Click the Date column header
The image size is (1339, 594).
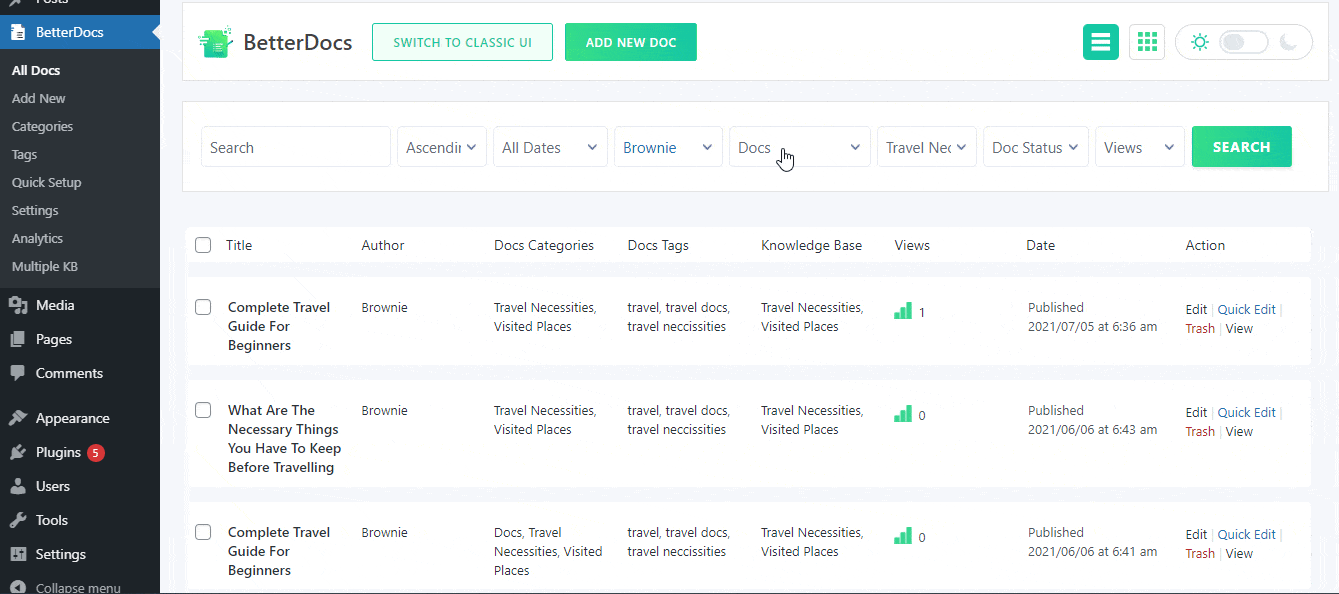[1040, 245]
